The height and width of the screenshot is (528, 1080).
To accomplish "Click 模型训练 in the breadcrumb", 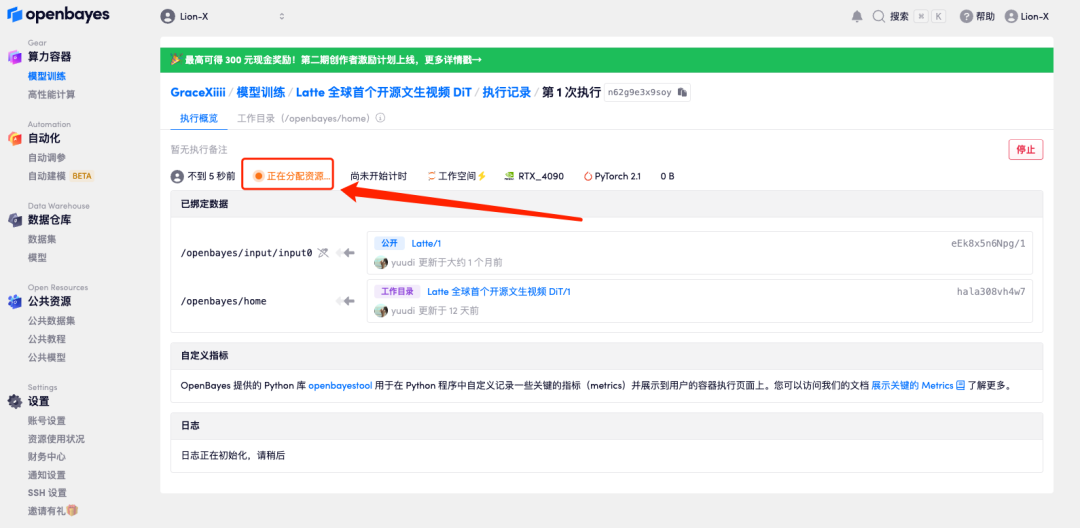I will (x=262, y=92).
